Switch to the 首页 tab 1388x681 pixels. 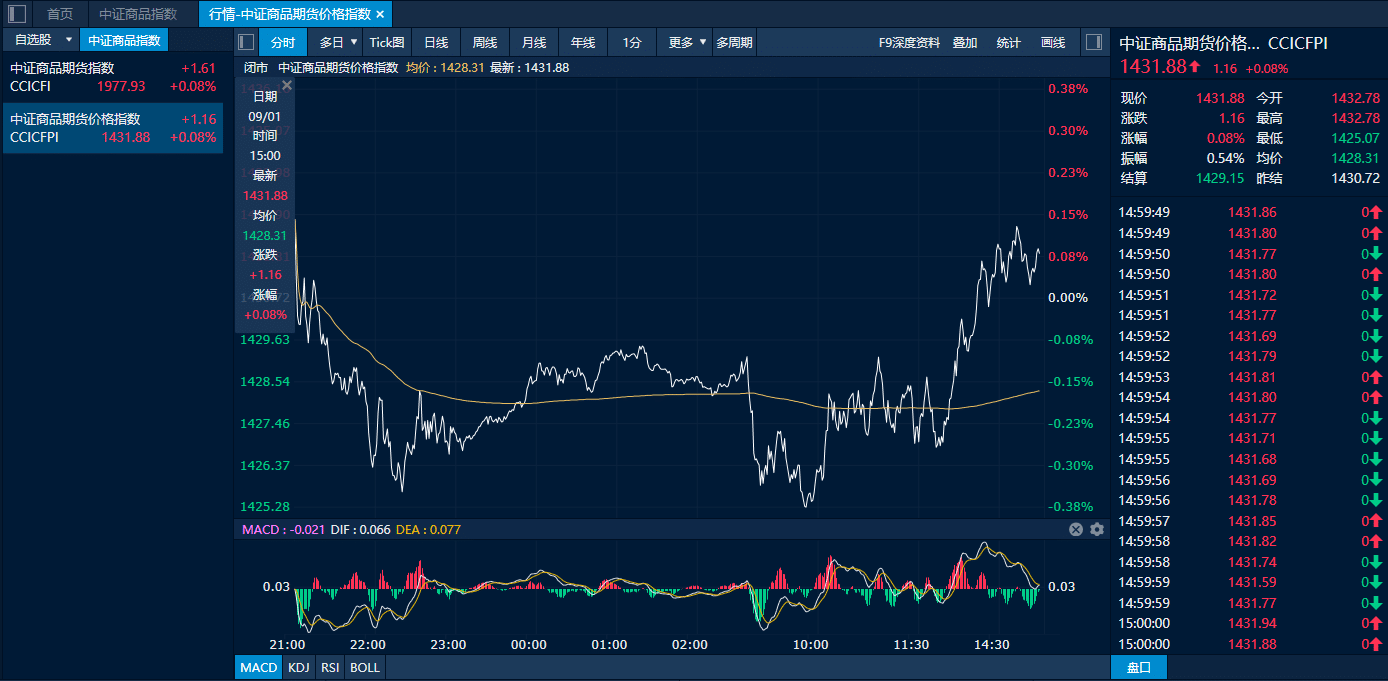[60, 14]
